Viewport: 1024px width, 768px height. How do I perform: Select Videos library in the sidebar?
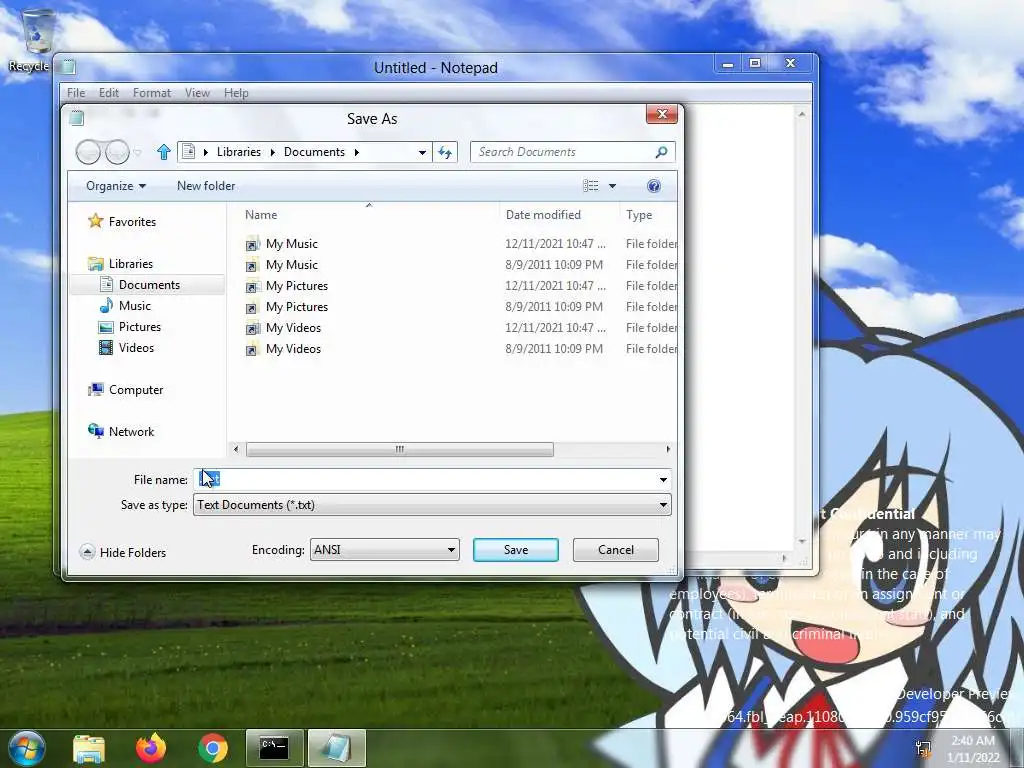(136, 347)
